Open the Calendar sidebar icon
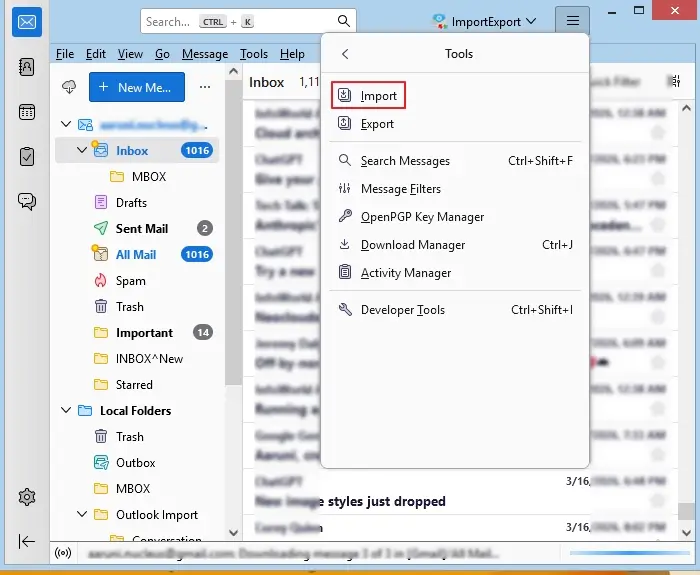 tap(27, 112)
